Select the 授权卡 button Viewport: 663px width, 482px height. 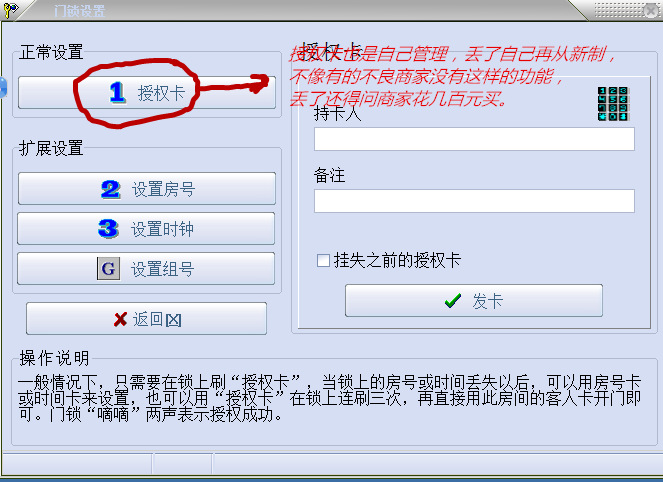pos(147,93)
